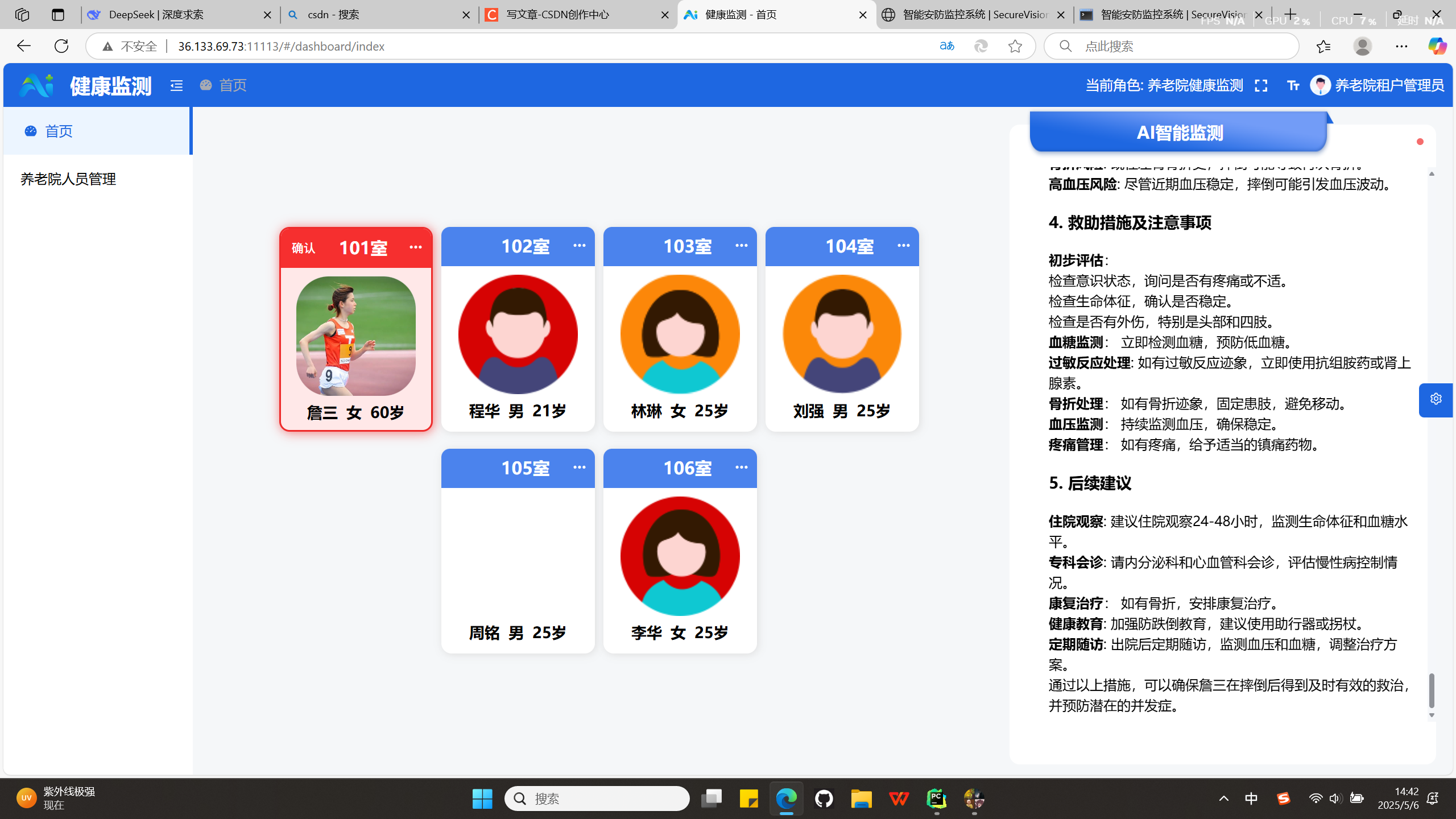Open GitHub Desktop from the taskbar
1456x819 pixels.
coord(824,799)
